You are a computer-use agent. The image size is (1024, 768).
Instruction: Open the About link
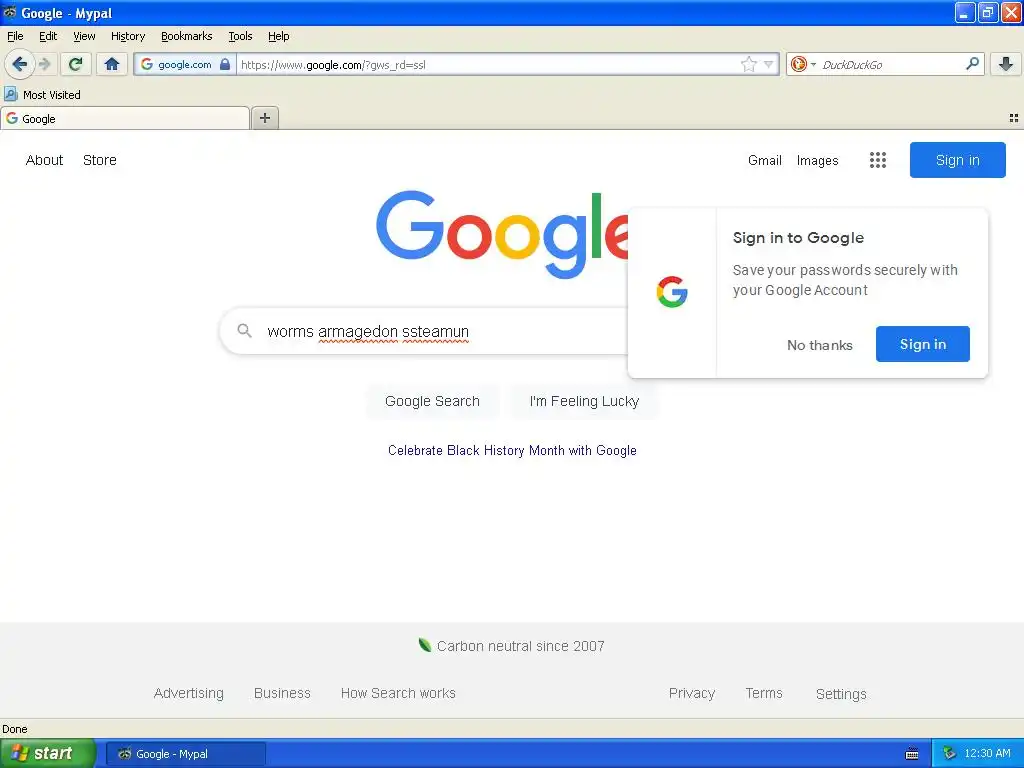[44, 160]
